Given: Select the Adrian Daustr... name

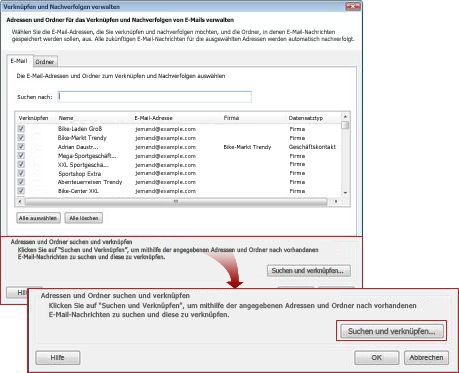Looking at the screenshot, I should point(78,147).
